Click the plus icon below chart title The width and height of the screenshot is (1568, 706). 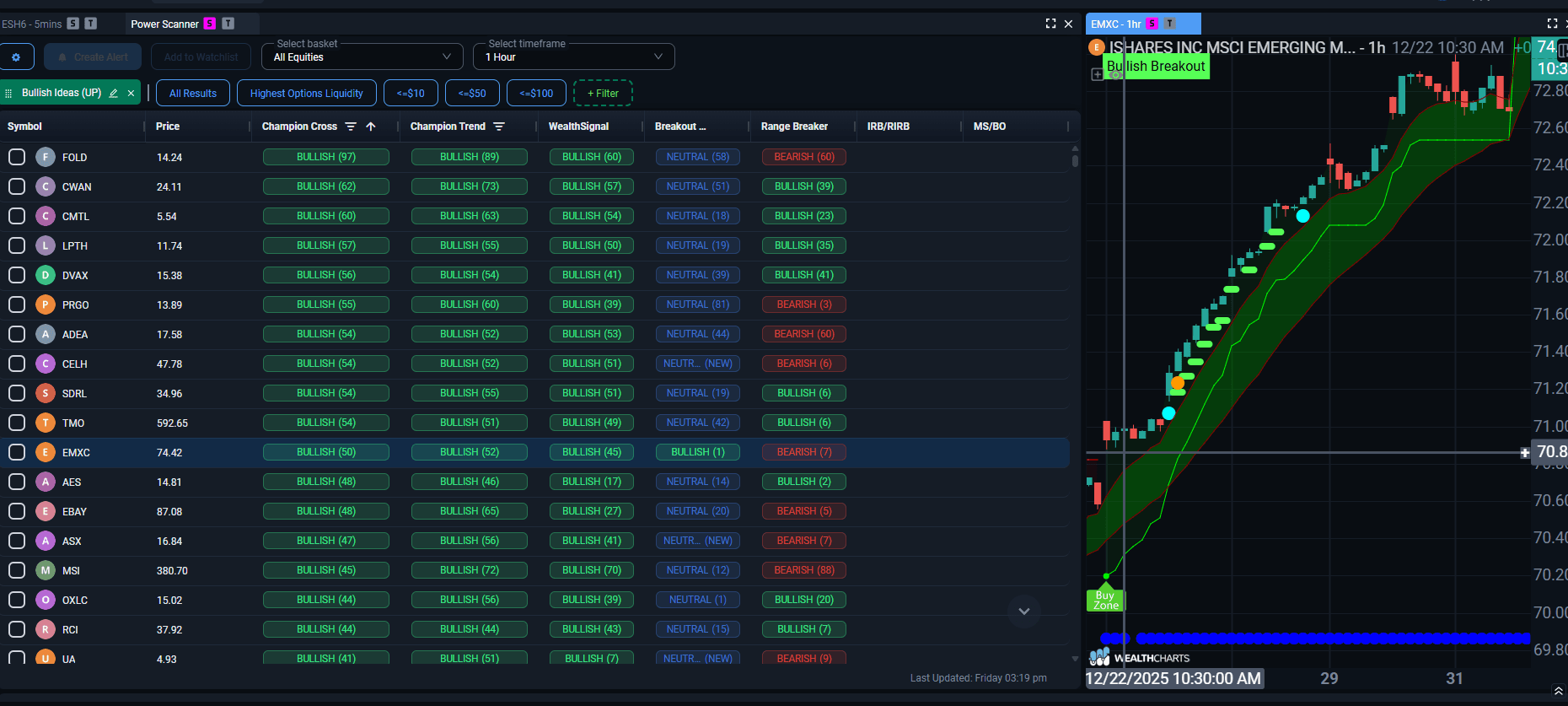click(1098, 74)
